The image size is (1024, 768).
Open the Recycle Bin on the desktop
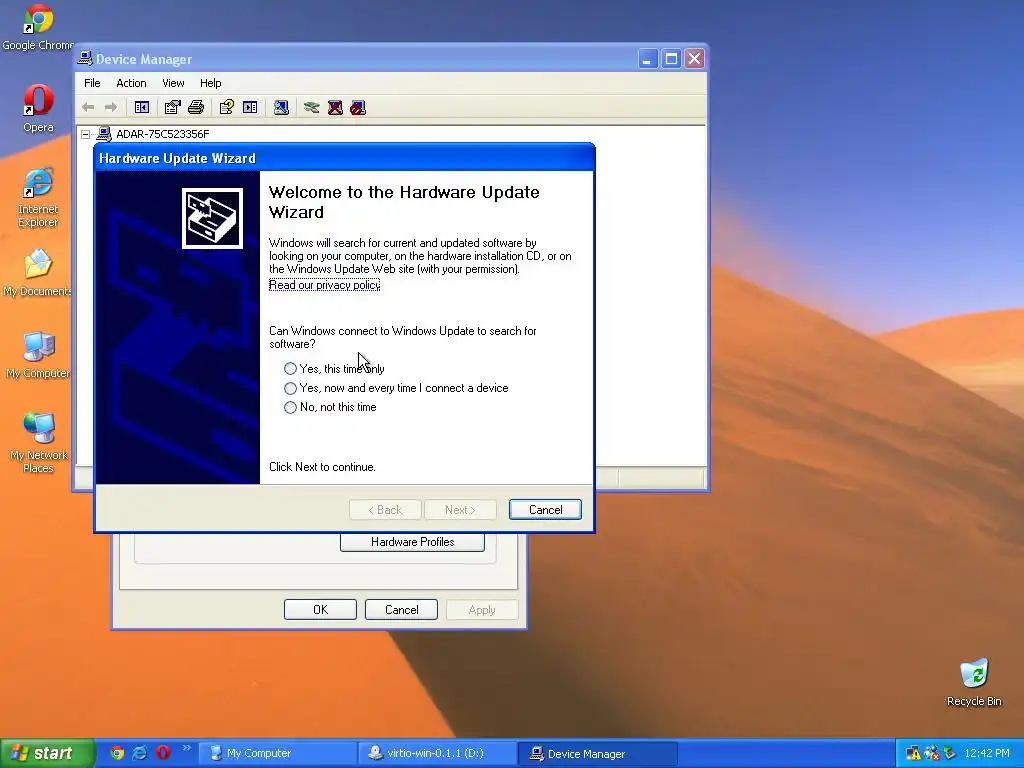pyautogui.click(x=974, y=682)
